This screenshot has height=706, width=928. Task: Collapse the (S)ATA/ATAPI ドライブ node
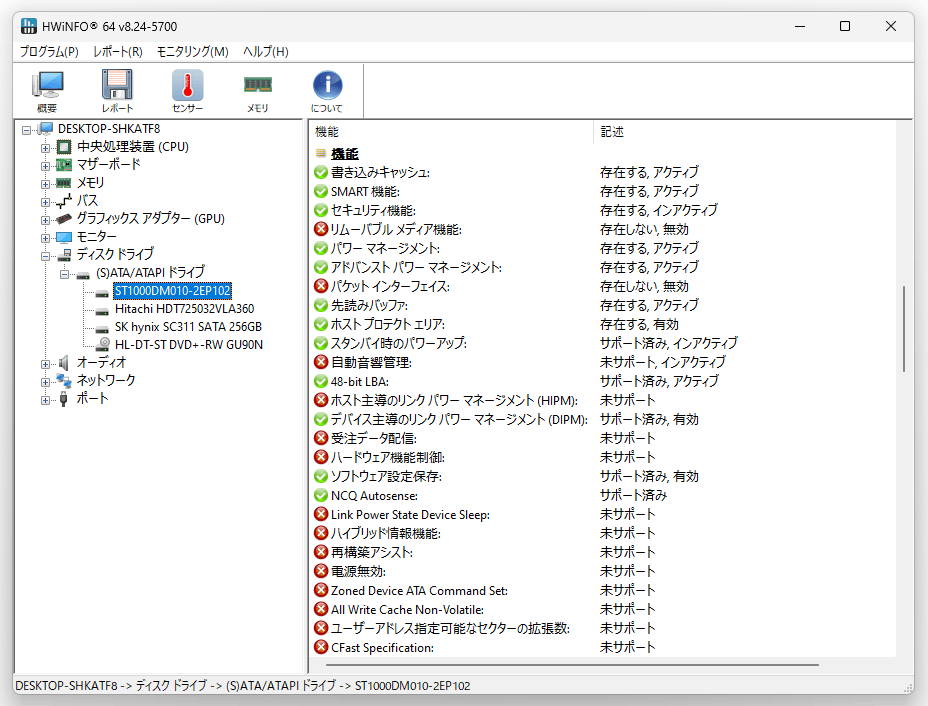(65, 274)
